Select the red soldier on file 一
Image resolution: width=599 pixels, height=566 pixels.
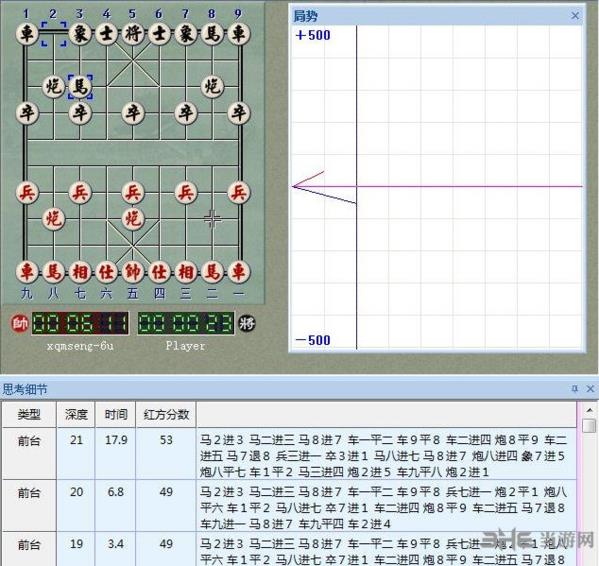coord(239,192)
